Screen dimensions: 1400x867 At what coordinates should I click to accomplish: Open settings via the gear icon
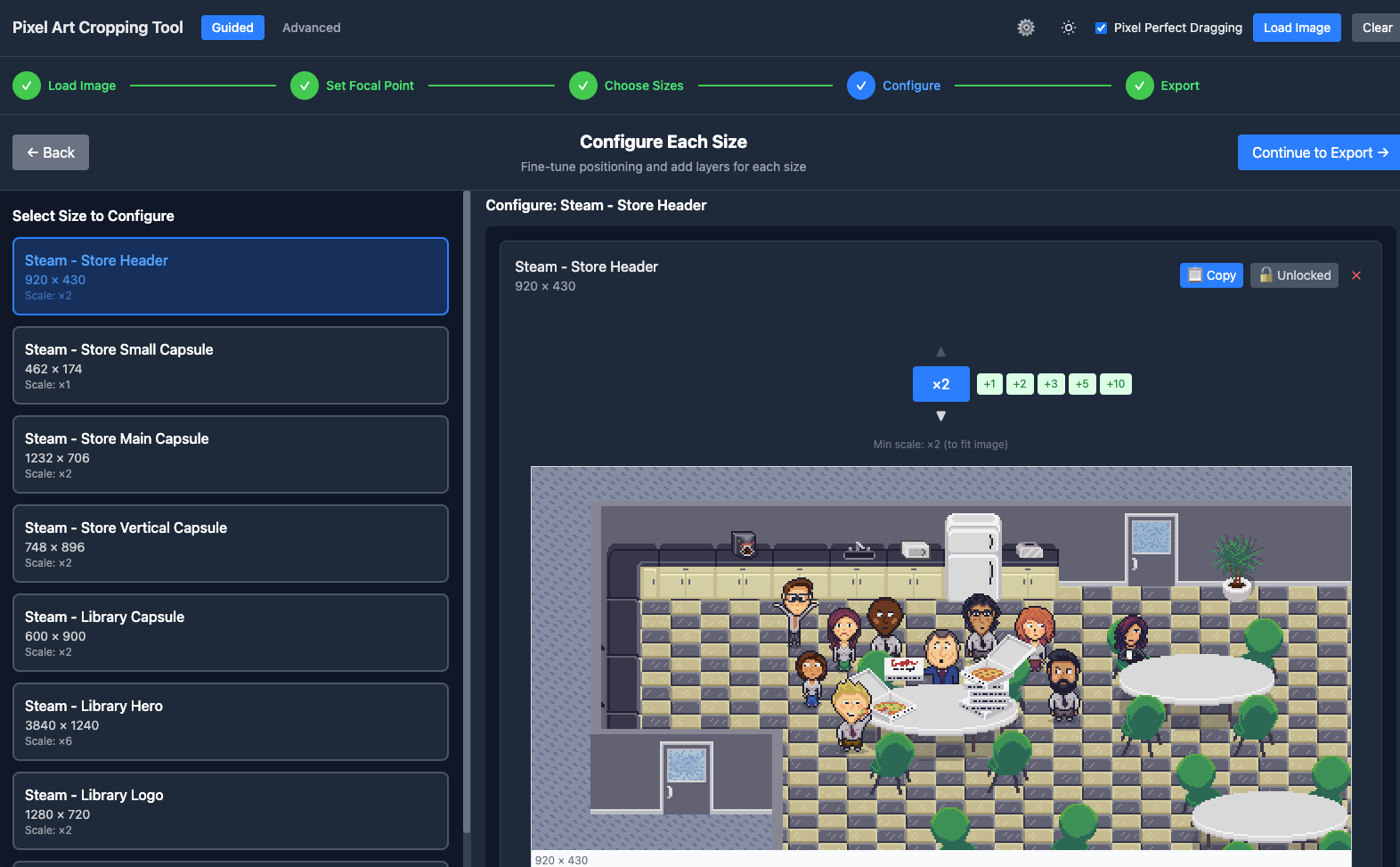[x=1026, y=28]
